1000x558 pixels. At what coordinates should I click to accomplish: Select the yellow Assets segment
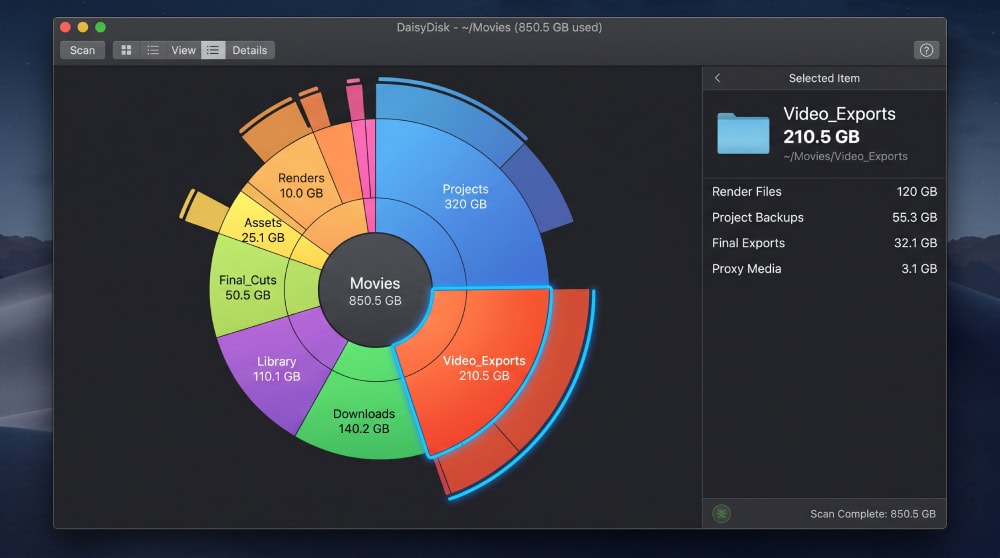pos(262,228)
